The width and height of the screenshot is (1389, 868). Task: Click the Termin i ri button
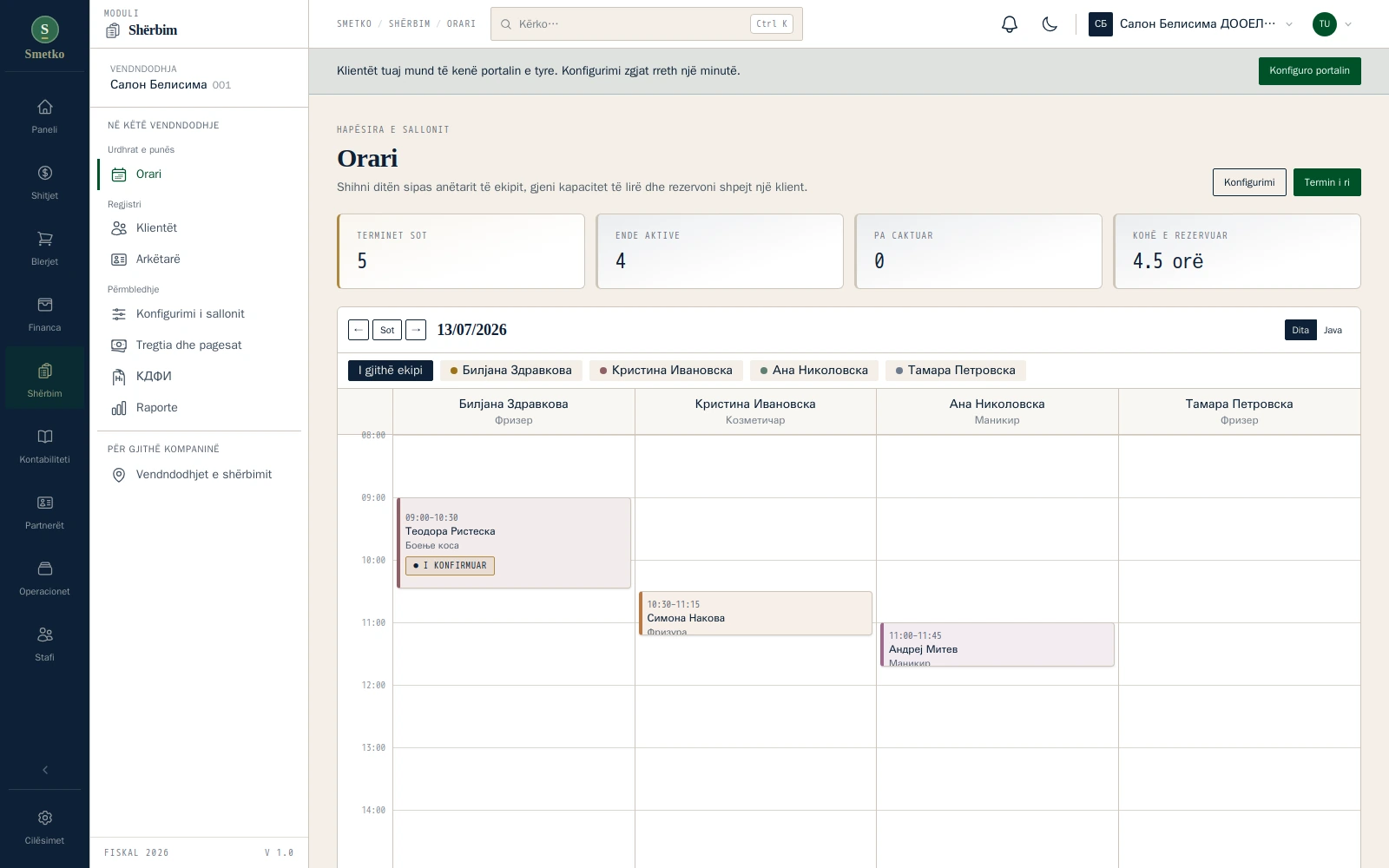tap(1326, 182)
